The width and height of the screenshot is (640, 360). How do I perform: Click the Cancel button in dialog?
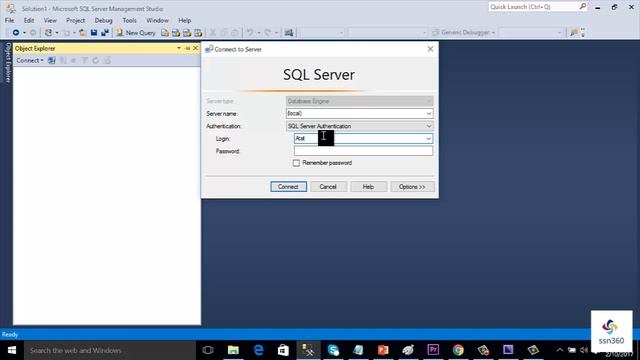[328, 187]
